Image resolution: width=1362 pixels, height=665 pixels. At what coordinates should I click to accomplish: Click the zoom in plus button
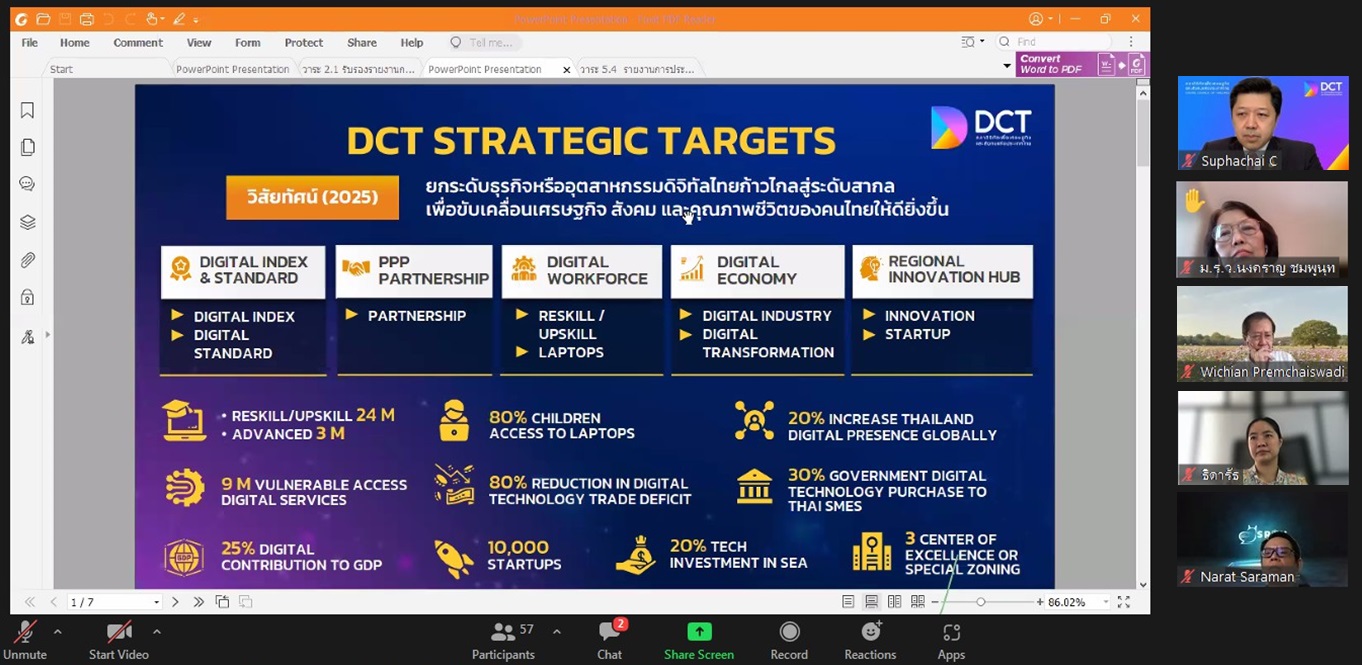click(1040, 602)
